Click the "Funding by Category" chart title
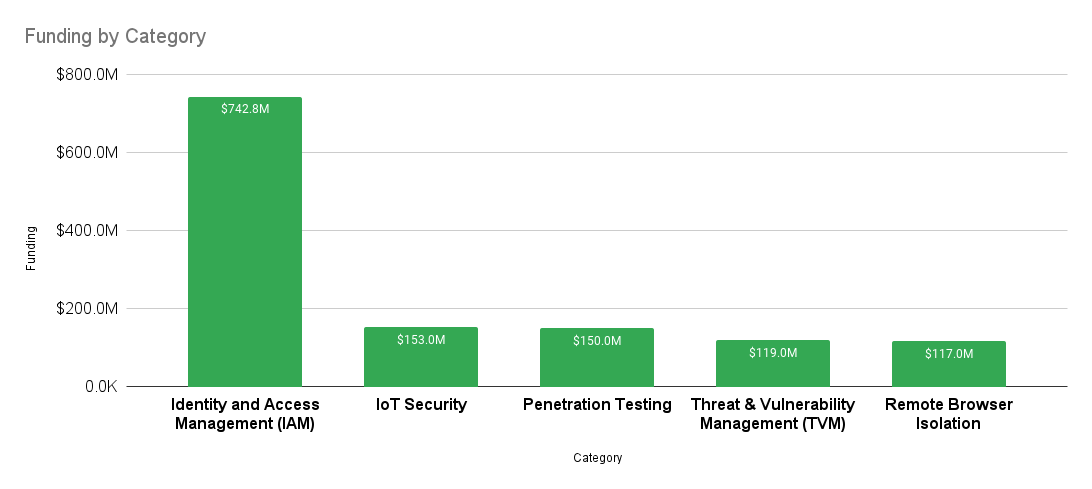 tap(115, 37)
